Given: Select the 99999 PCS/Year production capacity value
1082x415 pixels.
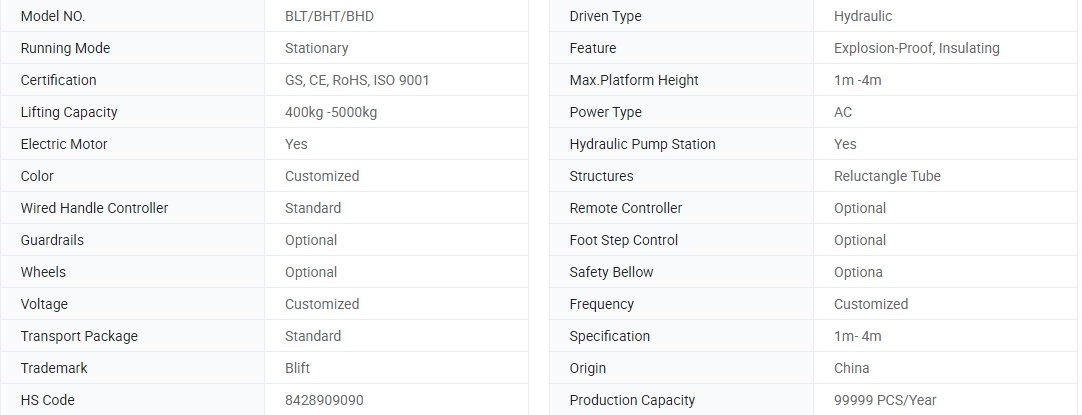Looking at the screenshot, I should point(885,400).
